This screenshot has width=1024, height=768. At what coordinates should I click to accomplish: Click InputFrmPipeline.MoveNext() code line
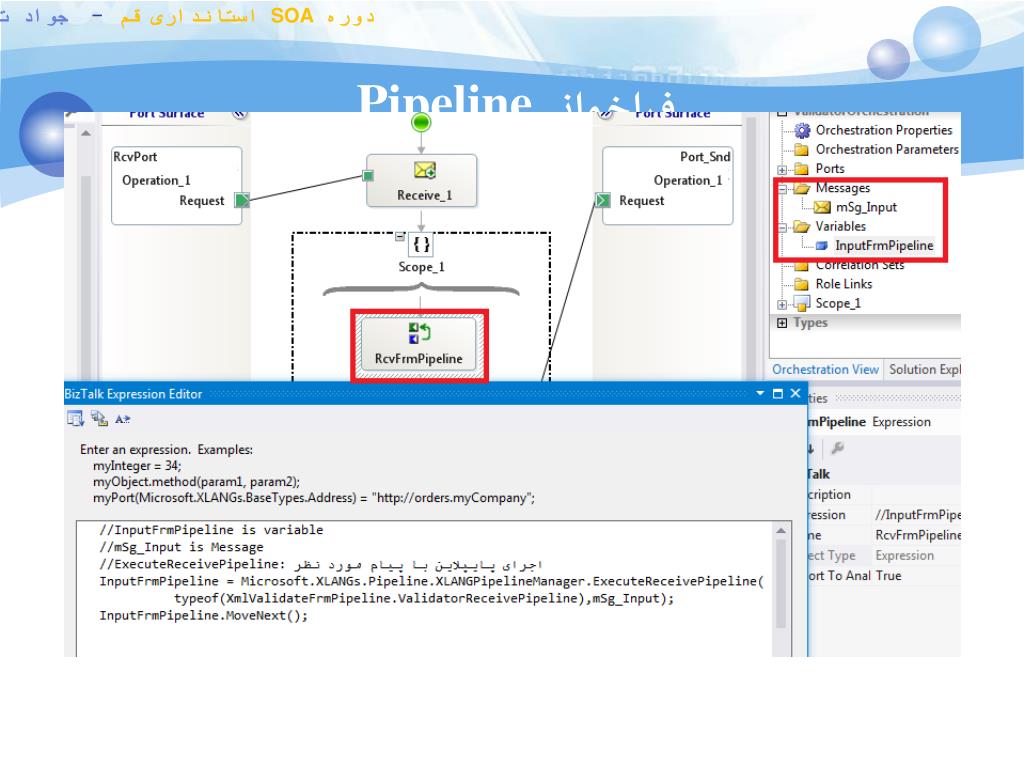pos(203,615)
